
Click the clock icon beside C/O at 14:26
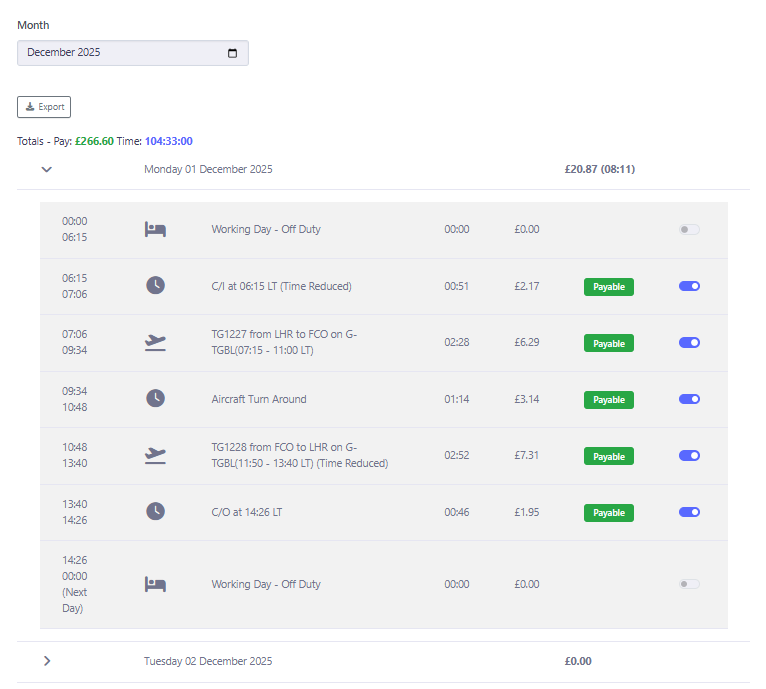click(x=155, y=512)
